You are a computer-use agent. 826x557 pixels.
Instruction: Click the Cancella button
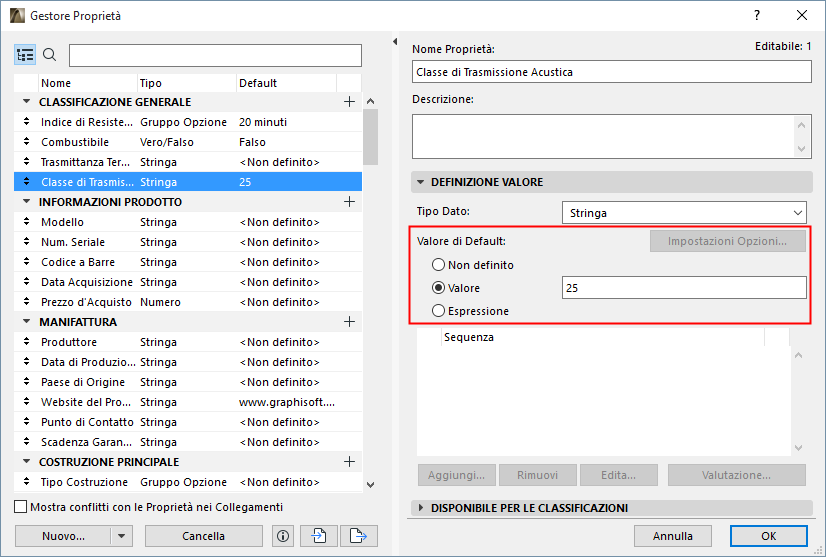(204, 536)
